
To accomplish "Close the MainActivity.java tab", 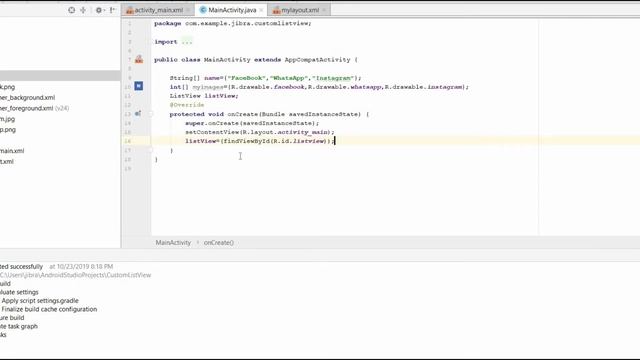I will pos(261,10).
